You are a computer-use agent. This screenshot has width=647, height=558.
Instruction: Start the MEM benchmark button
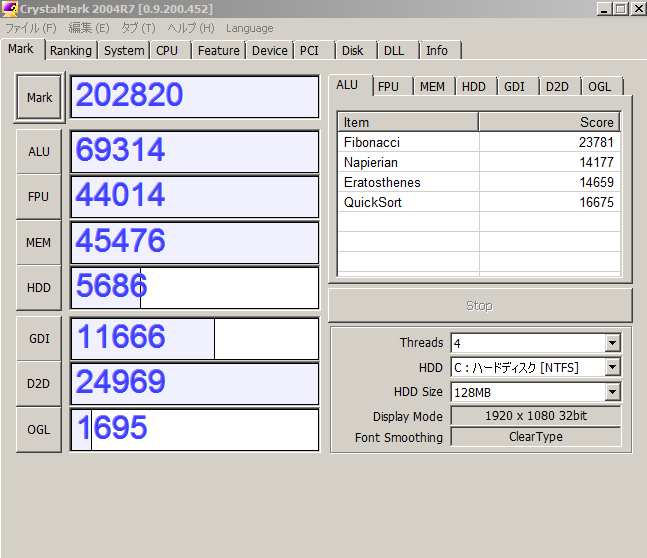pos(39,242)
